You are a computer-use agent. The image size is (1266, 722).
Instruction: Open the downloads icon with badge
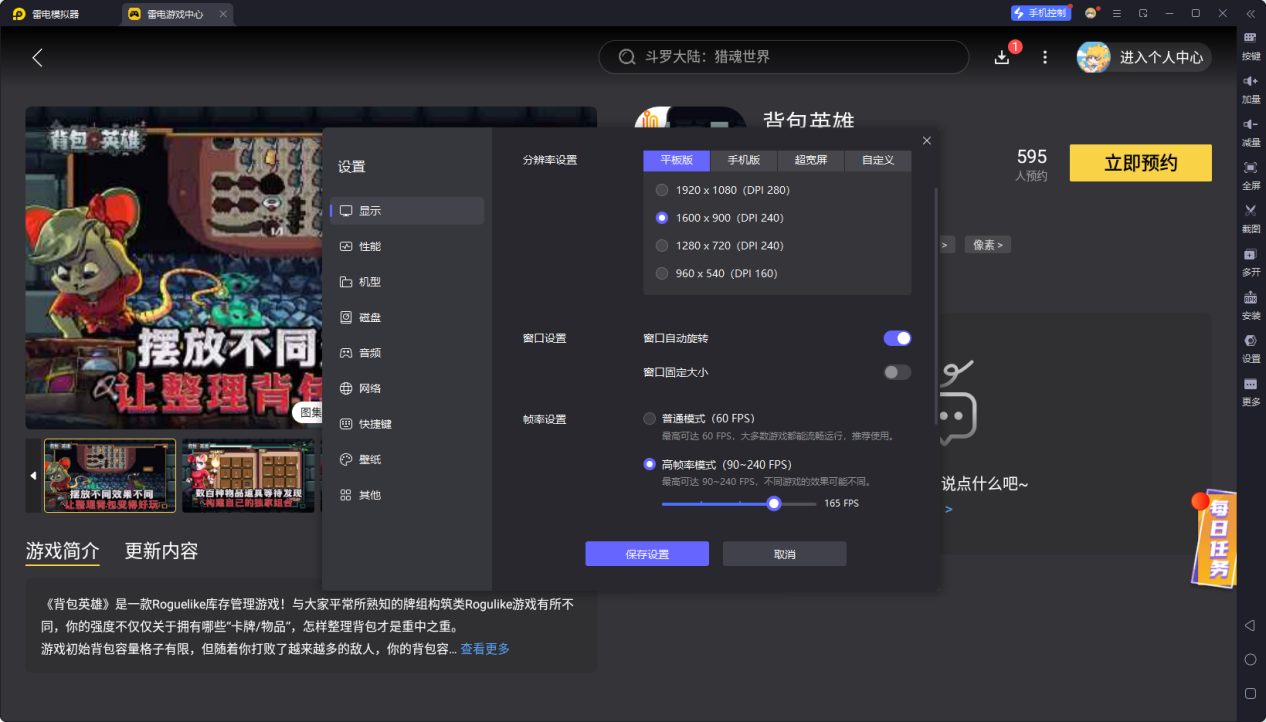[x=1002, y=57]
